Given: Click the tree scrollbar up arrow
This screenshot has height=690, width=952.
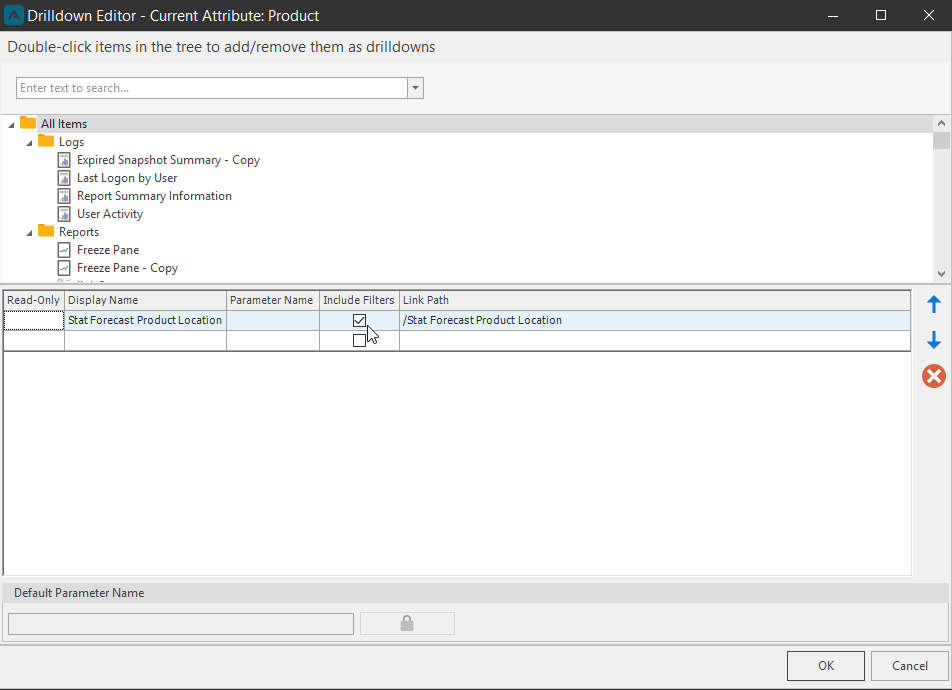Looking at the screenshot, I should [942, 123].
